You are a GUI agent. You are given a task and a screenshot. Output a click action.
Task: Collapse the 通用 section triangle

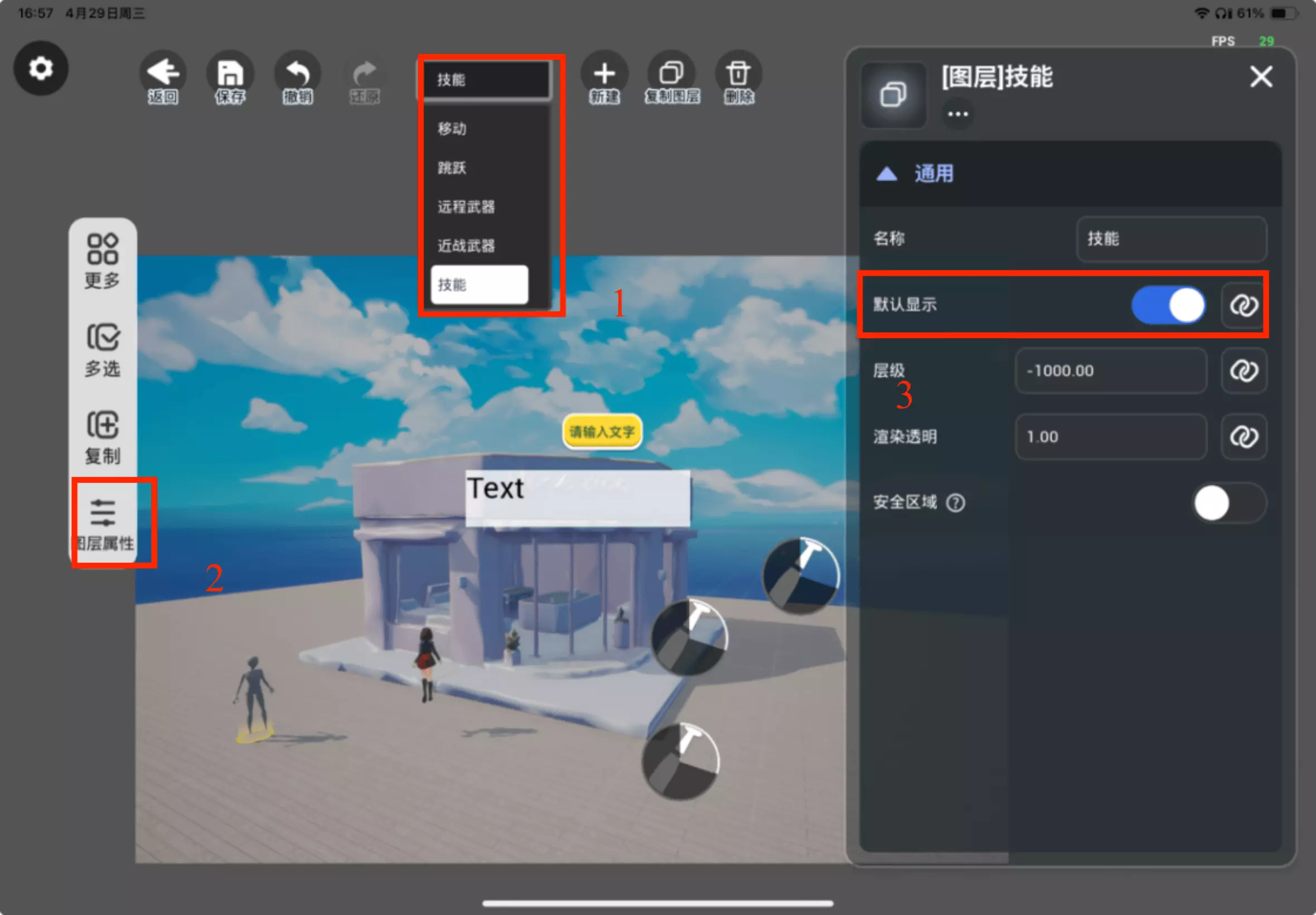[887, 174]
